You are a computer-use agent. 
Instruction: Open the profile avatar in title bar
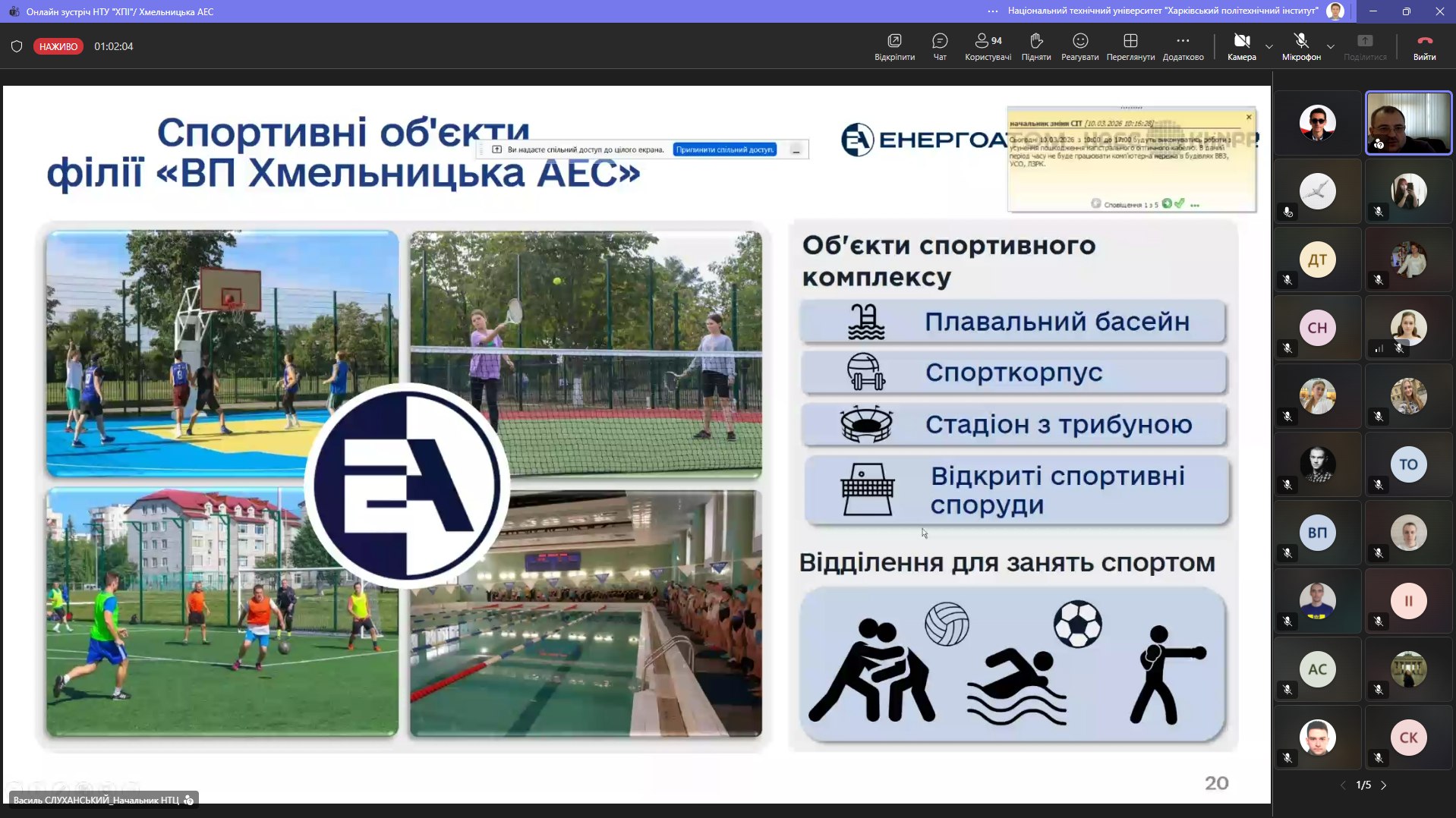(1335, 11)
